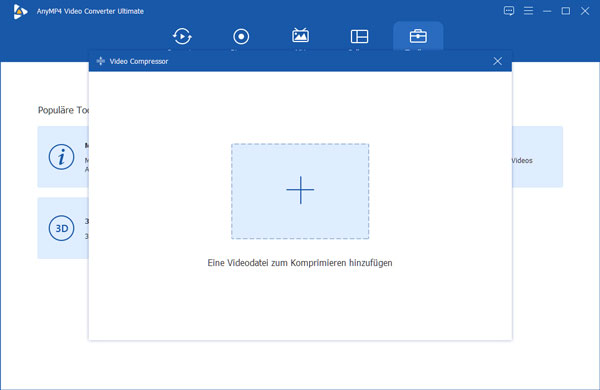600x390 pixels.
Task: Click 'Eine Videodatei zum Komprimieren hinzufügen' text
Action: pos(300,263)
